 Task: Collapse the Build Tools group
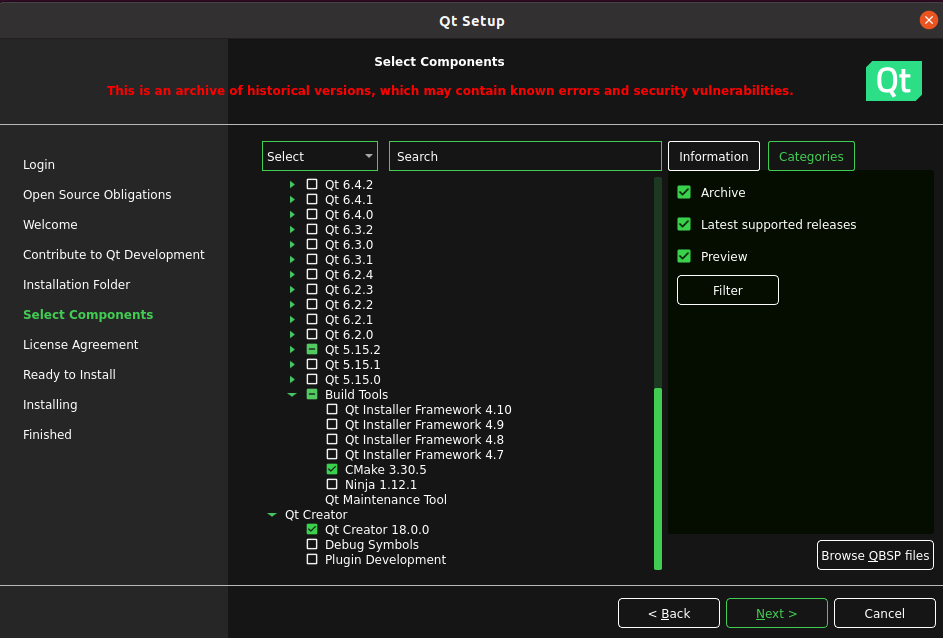(292, 394)
